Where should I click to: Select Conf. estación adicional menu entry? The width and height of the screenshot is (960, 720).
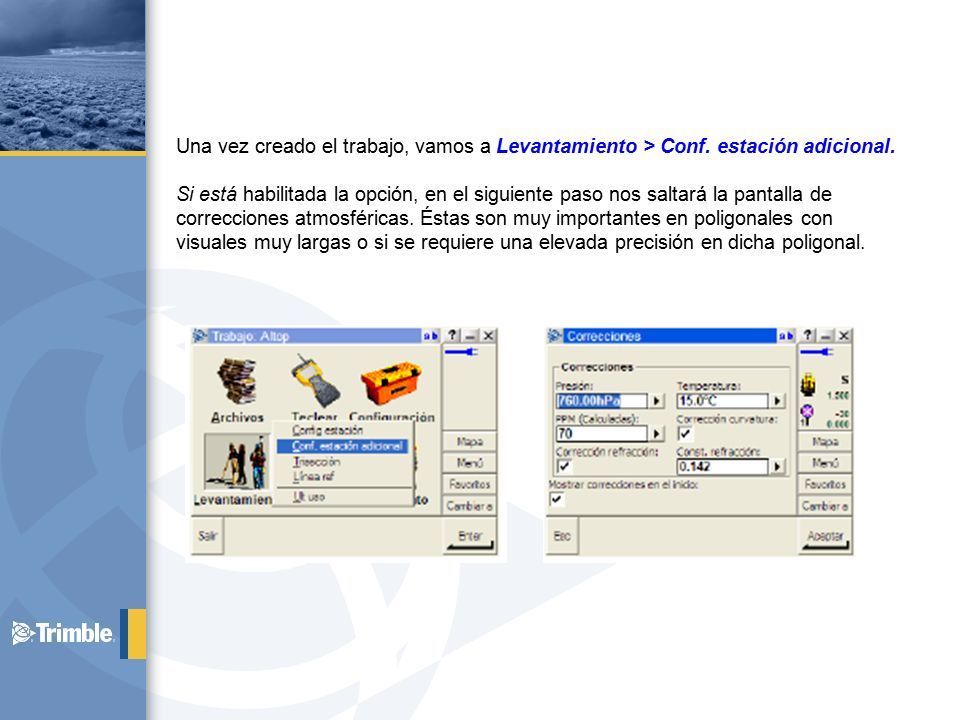[342, 446]
